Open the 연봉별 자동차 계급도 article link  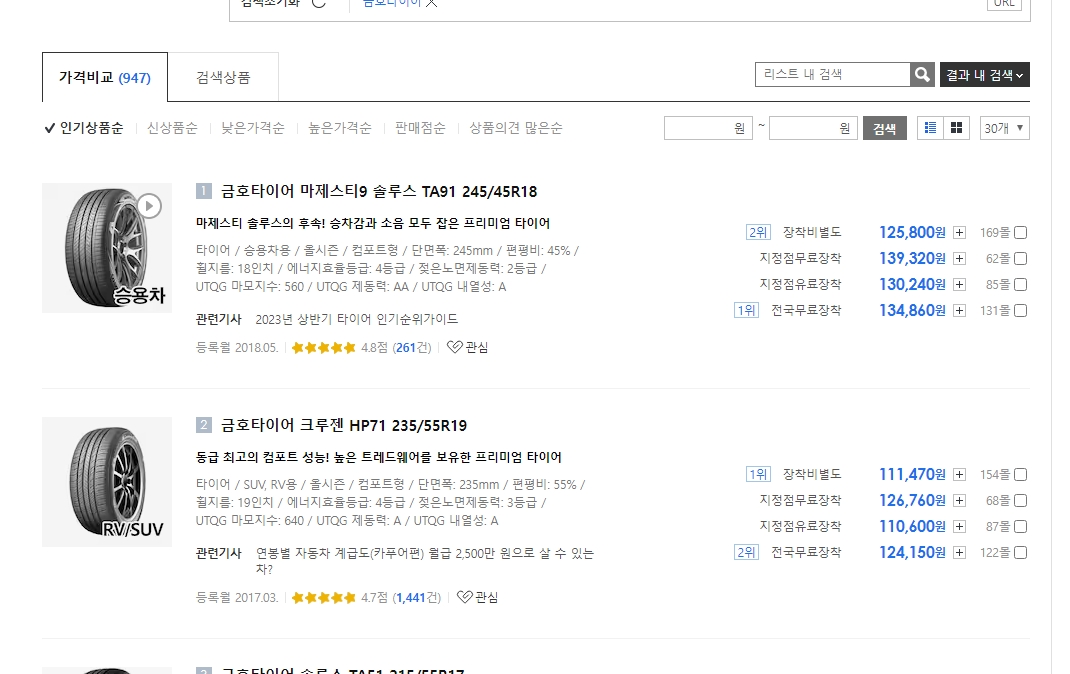pyautogui.click(x=424, y=561)
